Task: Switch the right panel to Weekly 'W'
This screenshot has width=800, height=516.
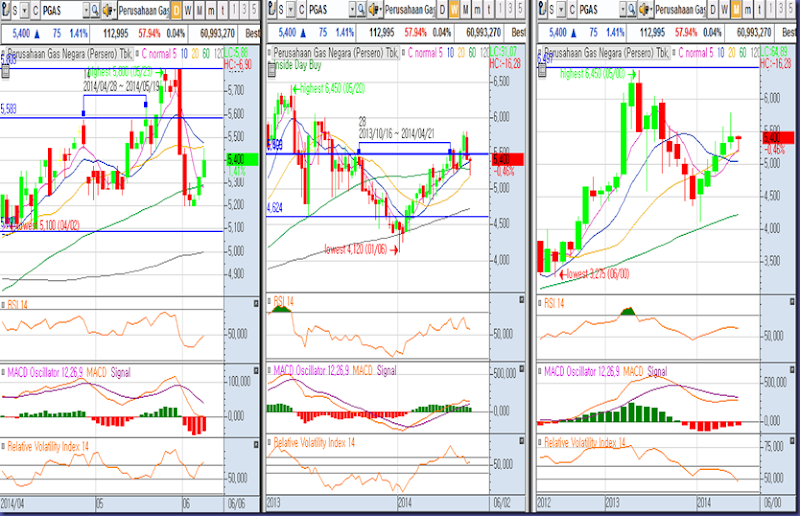Action: click(724, 9)
